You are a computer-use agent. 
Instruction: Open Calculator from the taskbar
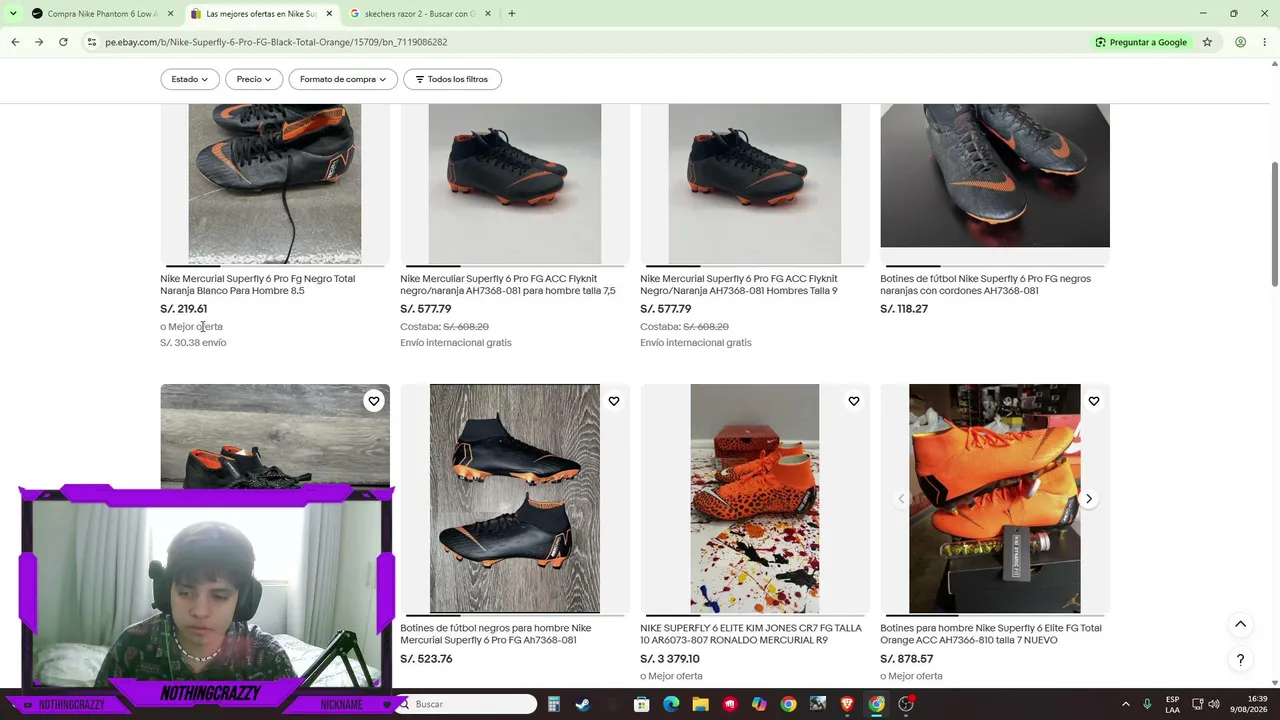[x=553, y=704]
